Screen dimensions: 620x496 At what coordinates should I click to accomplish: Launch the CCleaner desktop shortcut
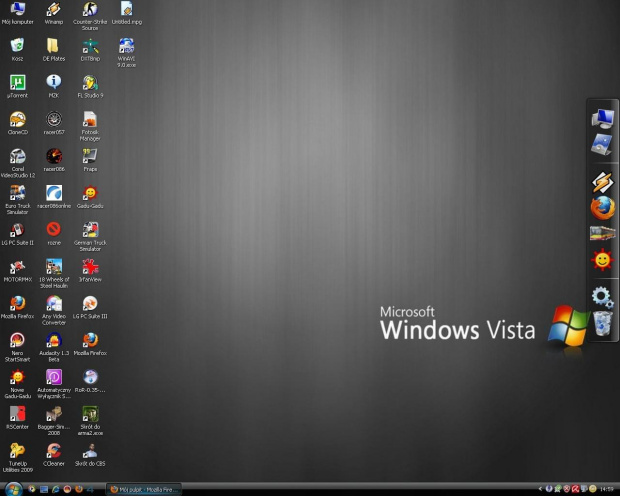point(54,454)
